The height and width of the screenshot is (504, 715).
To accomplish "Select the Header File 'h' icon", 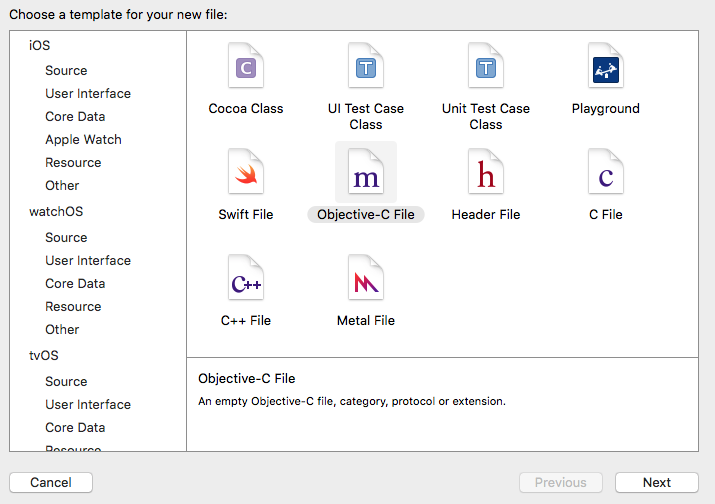I will point(486,171).
